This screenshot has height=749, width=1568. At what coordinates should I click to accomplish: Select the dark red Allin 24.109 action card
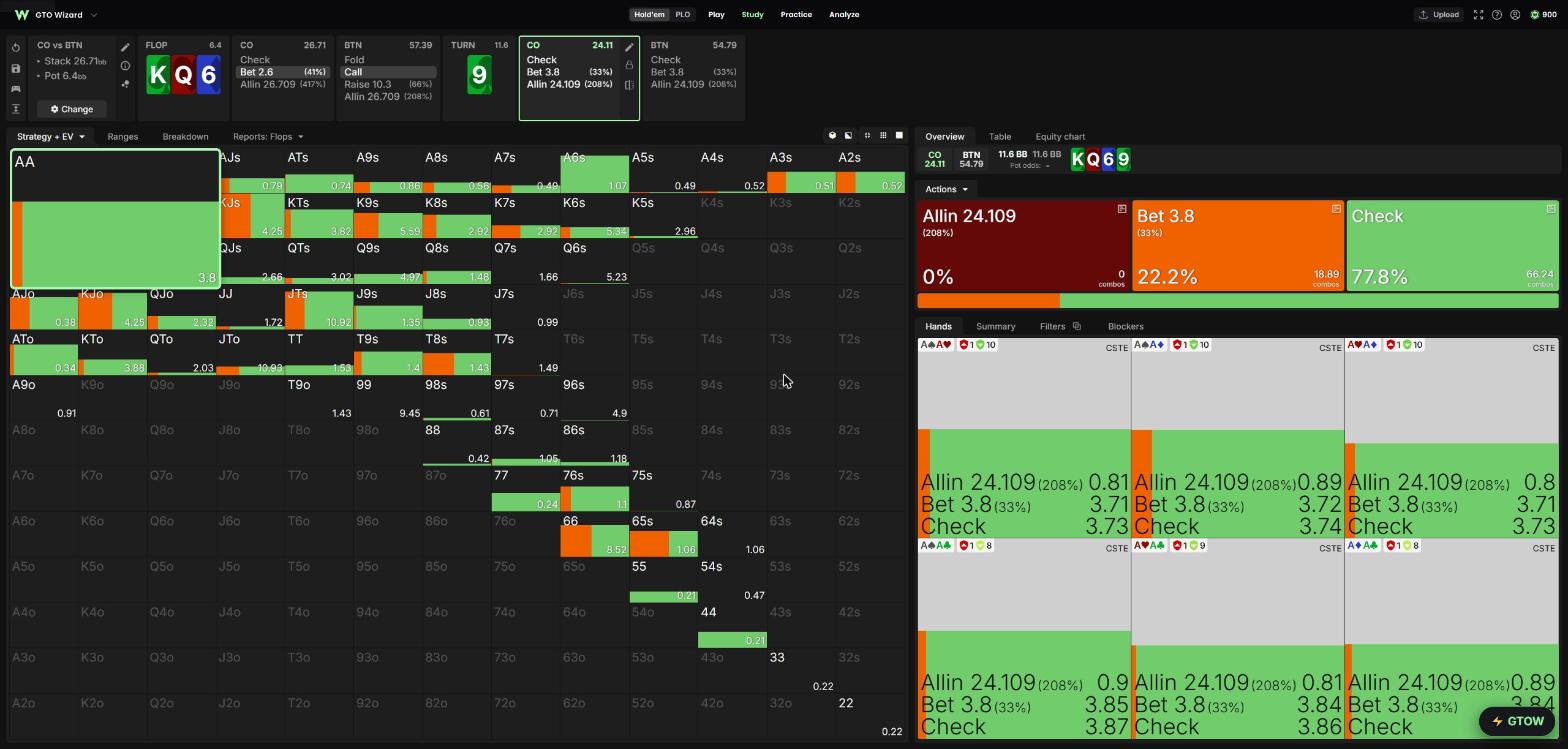point(1024,246)
